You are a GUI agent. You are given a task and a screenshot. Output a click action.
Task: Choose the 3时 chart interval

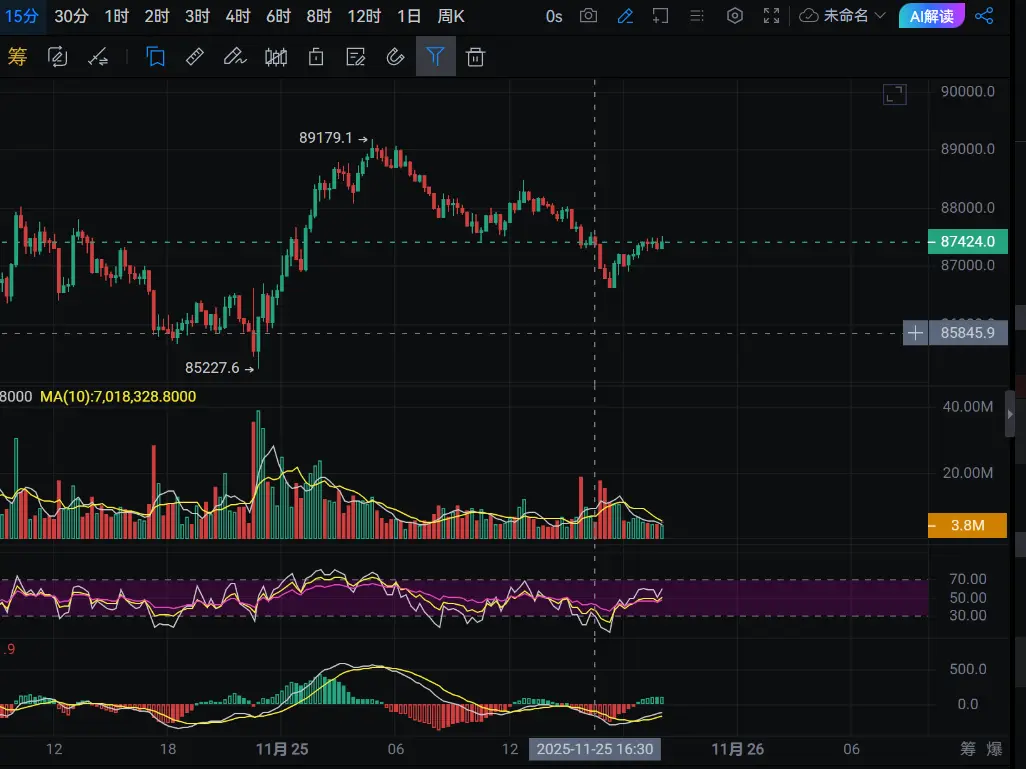click(198, 16)
